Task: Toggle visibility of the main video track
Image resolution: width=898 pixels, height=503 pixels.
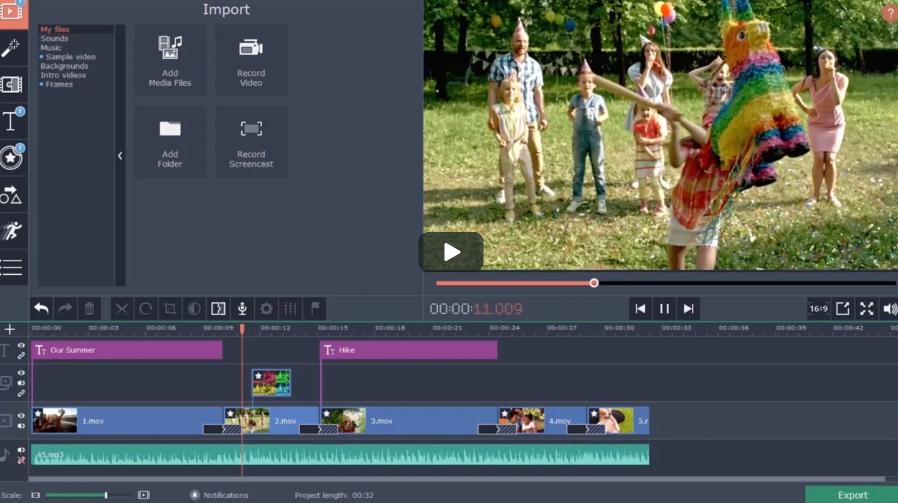Action: pos(21,415)
